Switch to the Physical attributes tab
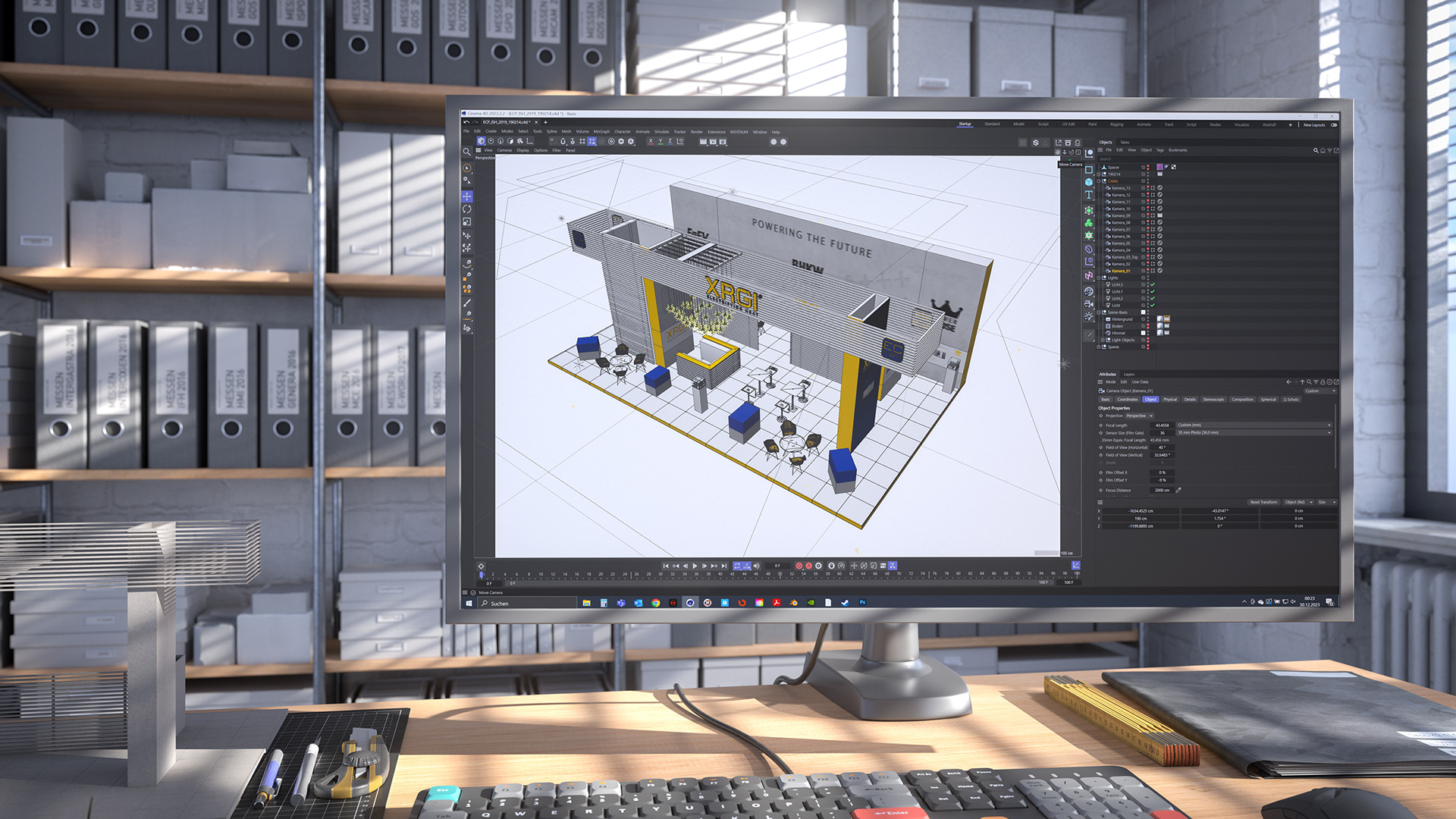This screenshot has height=819, width=1456. coord(1170,400)
